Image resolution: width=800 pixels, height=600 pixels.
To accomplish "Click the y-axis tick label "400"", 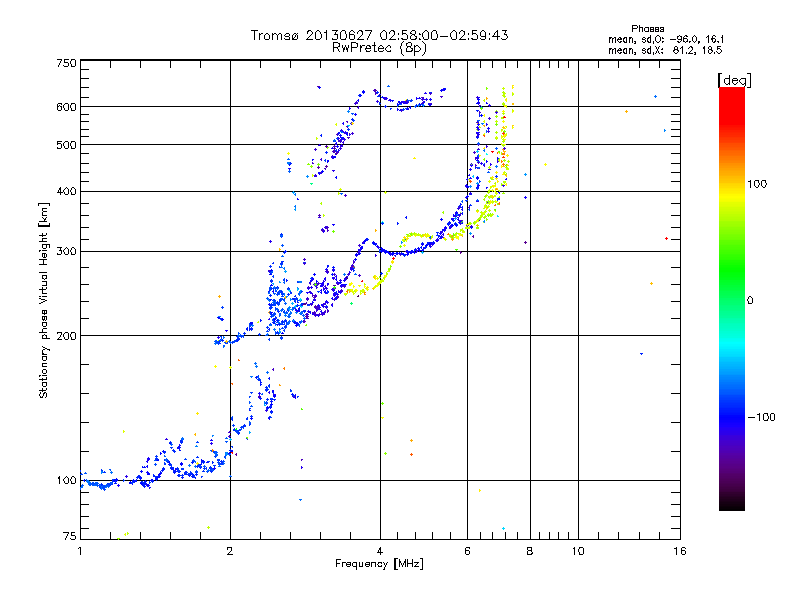I will click(67, 192).
